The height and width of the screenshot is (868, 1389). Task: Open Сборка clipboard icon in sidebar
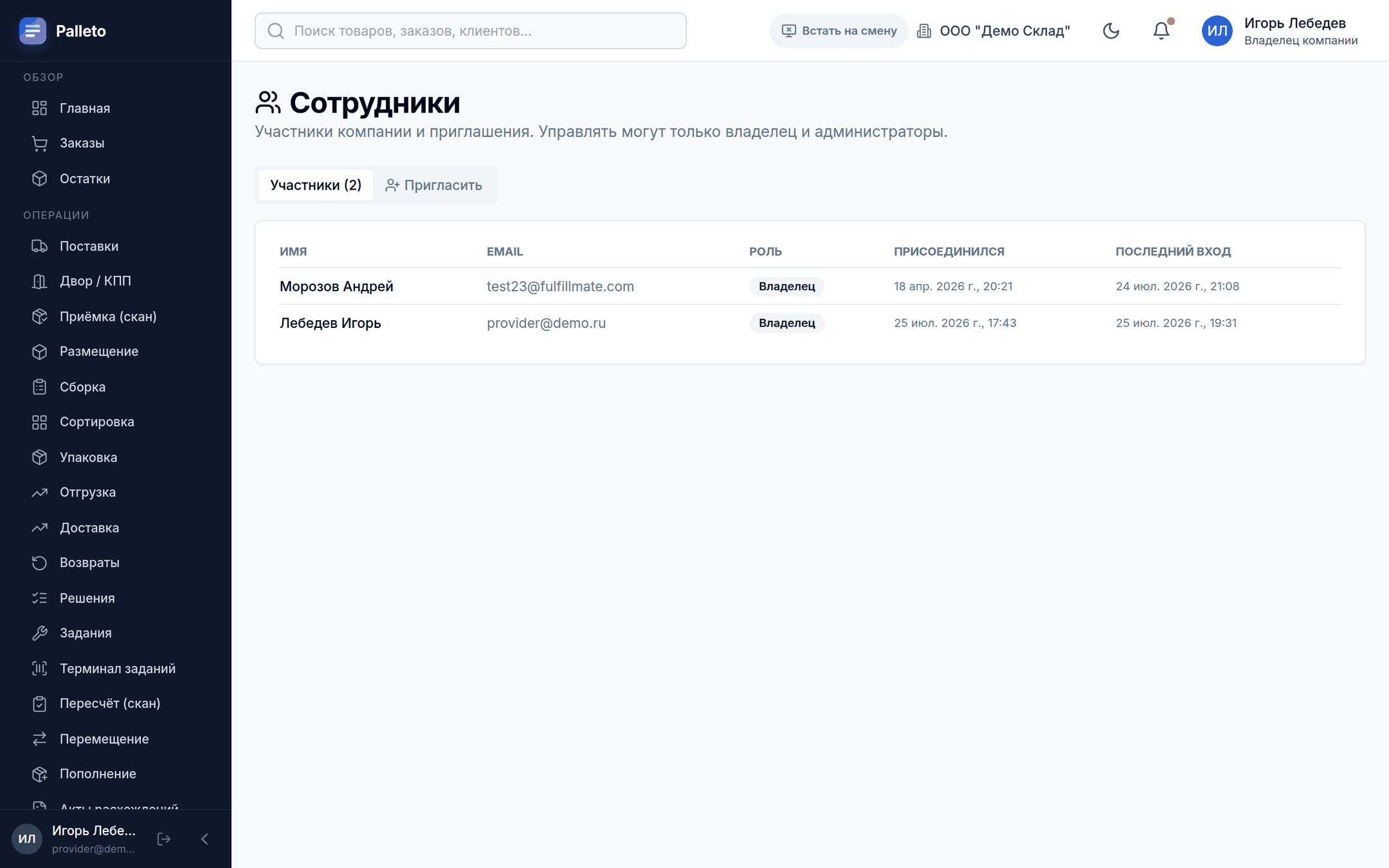pyautogui.click(x=40, y=387)
